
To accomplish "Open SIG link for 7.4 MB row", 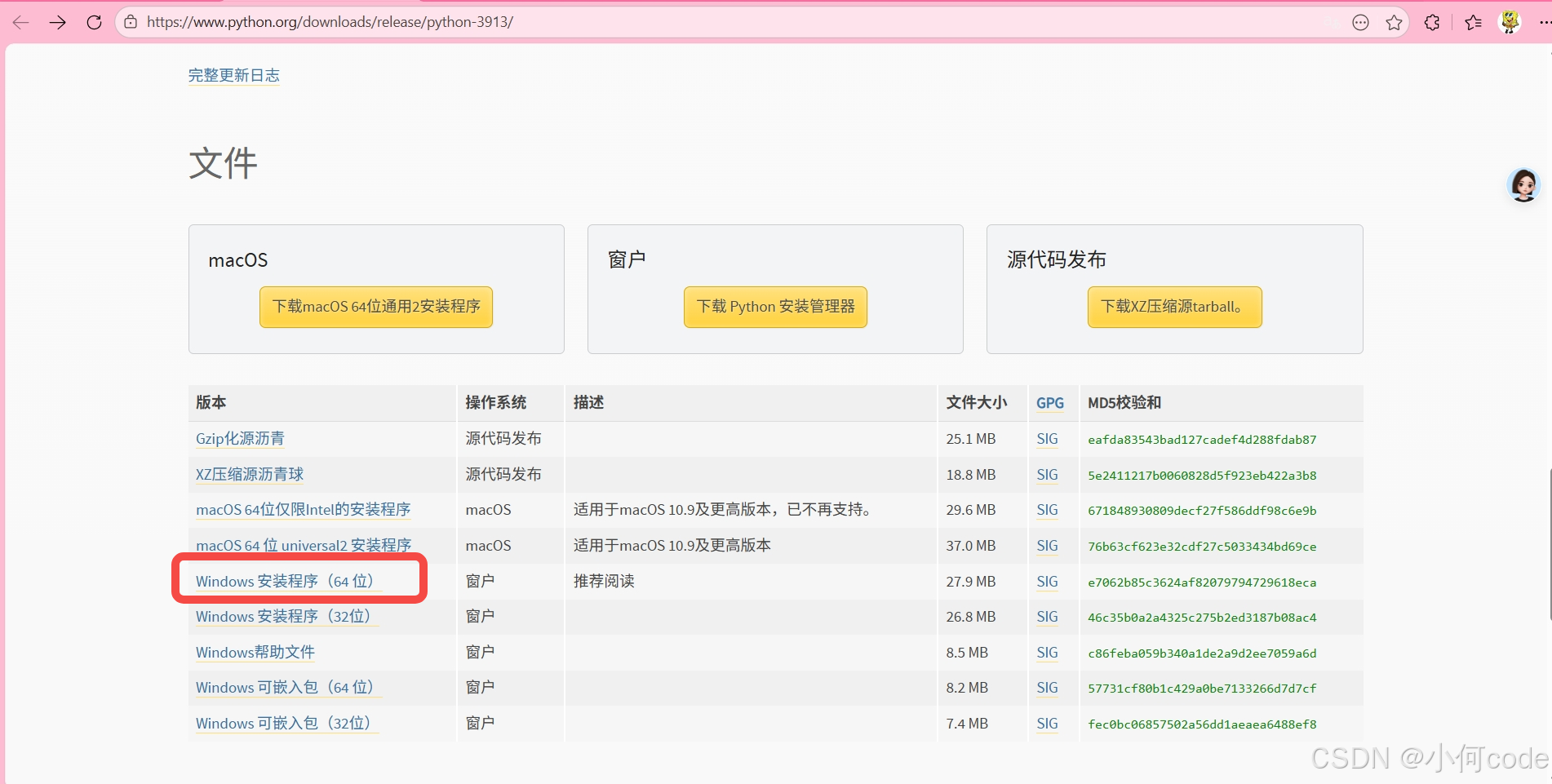I will coord(1047,724).
